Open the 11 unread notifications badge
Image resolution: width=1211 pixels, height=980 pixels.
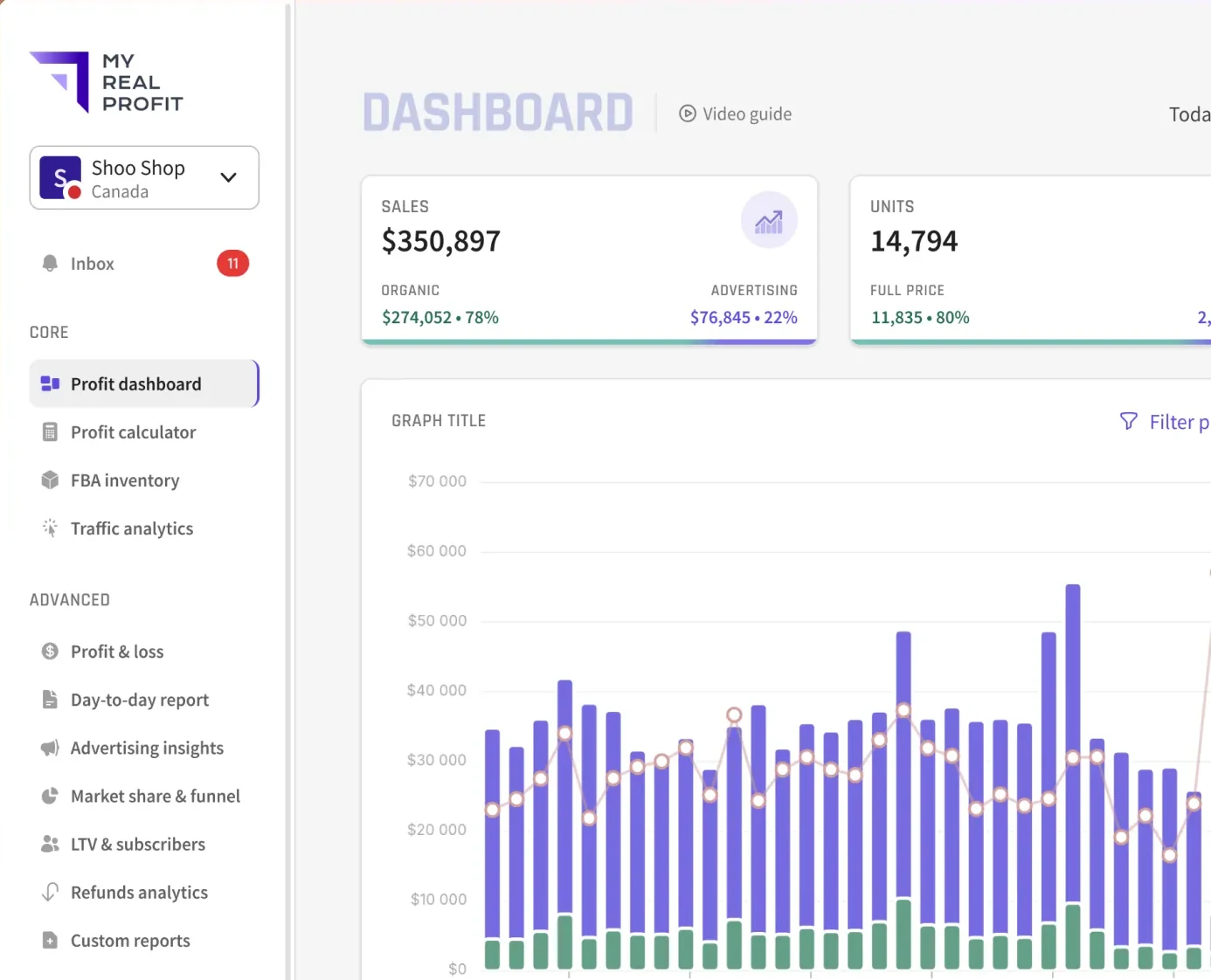coord(232,263)
